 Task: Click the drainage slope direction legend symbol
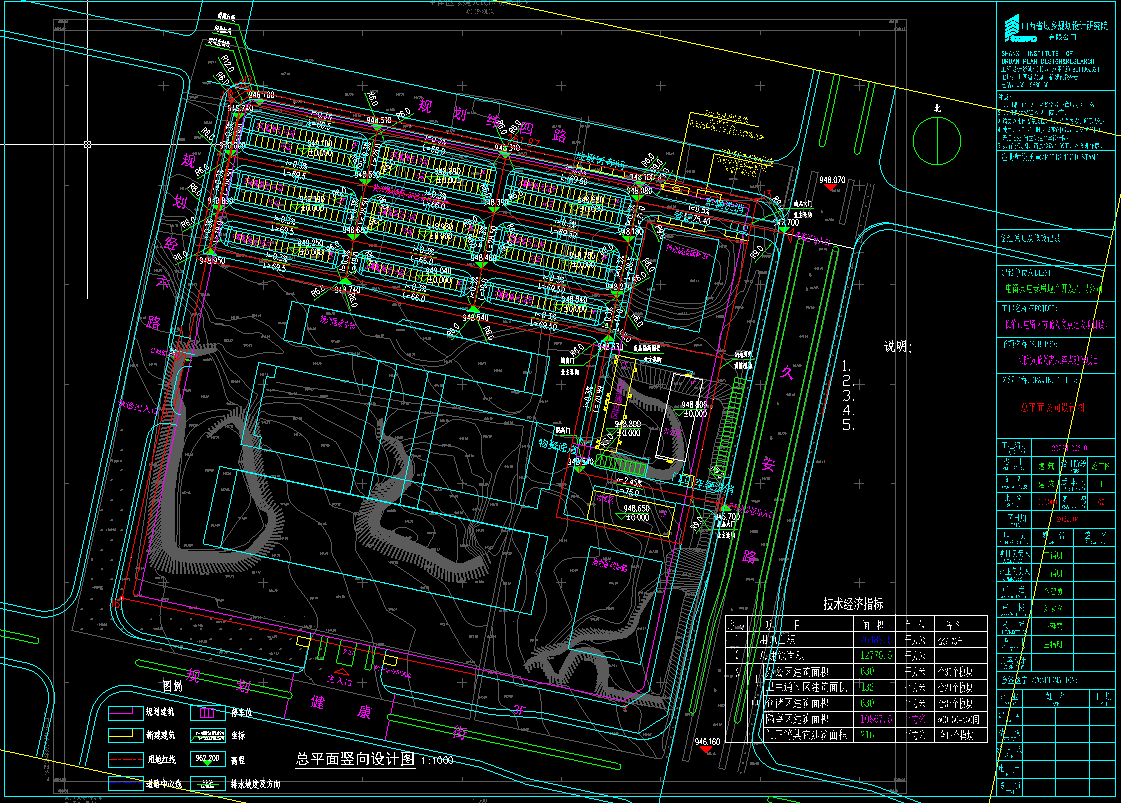click(207, 783)
